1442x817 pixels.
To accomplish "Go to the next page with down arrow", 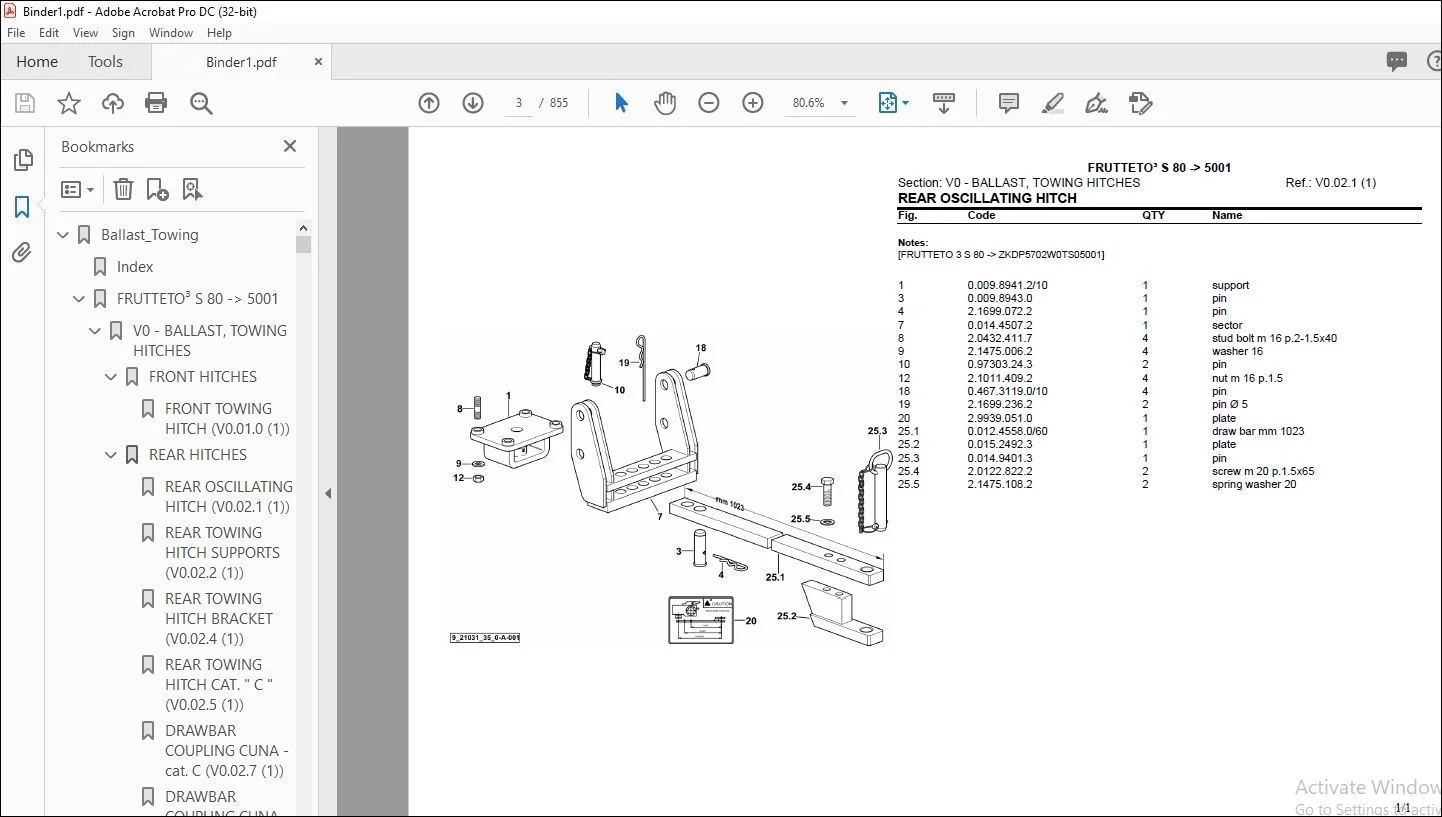I will point(473,103).
